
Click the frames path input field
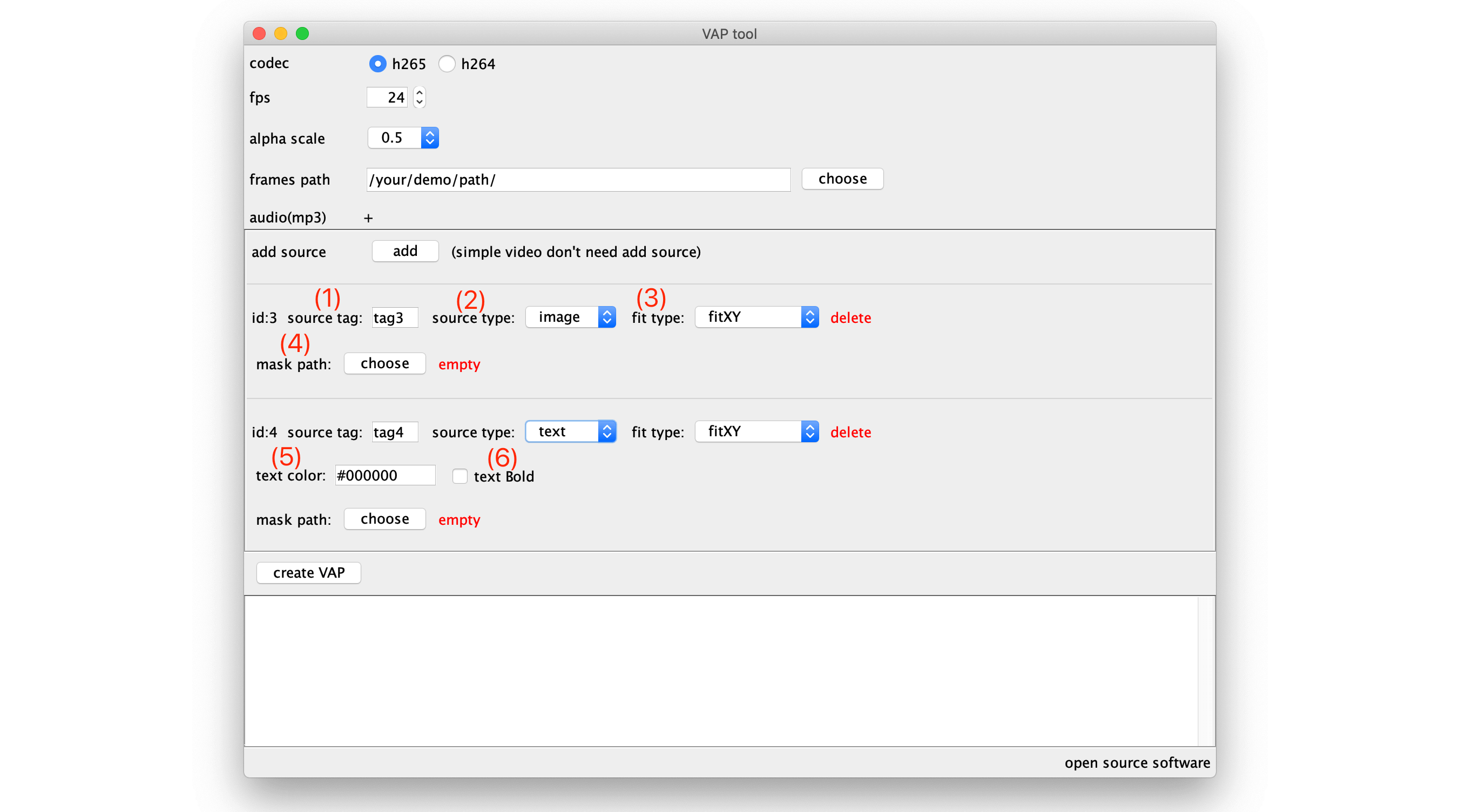click(x=578, y=180)
